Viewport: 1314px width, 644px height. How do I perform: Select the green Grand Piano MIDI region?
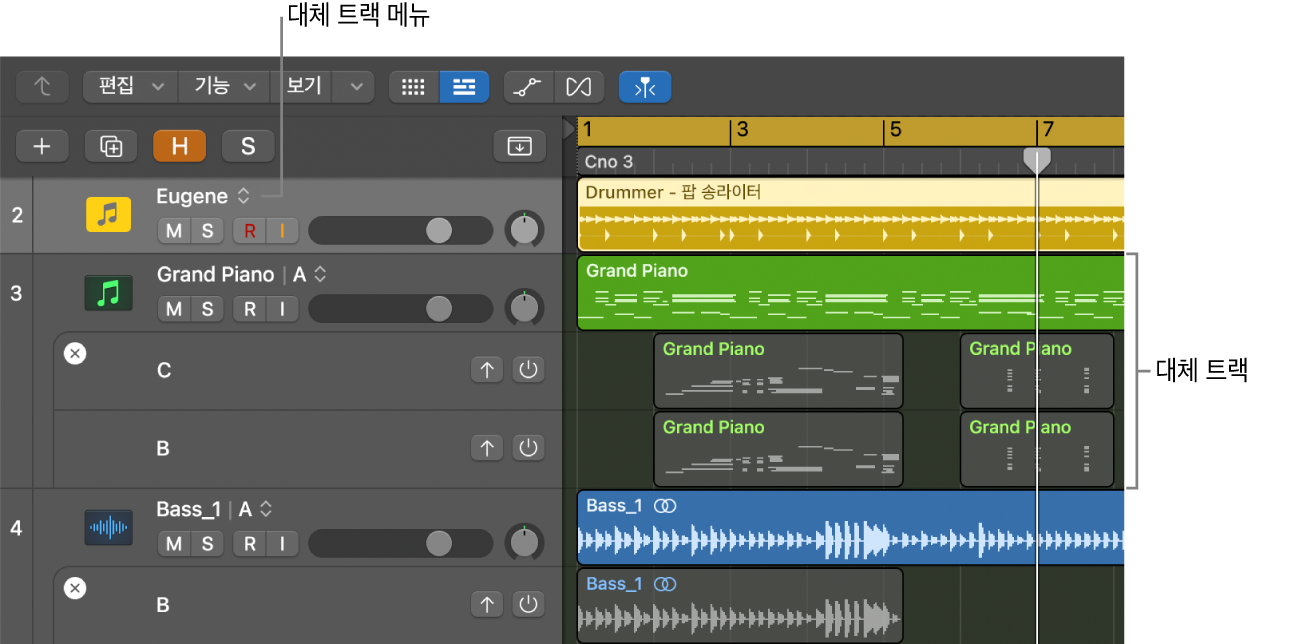tap(850, 293)
